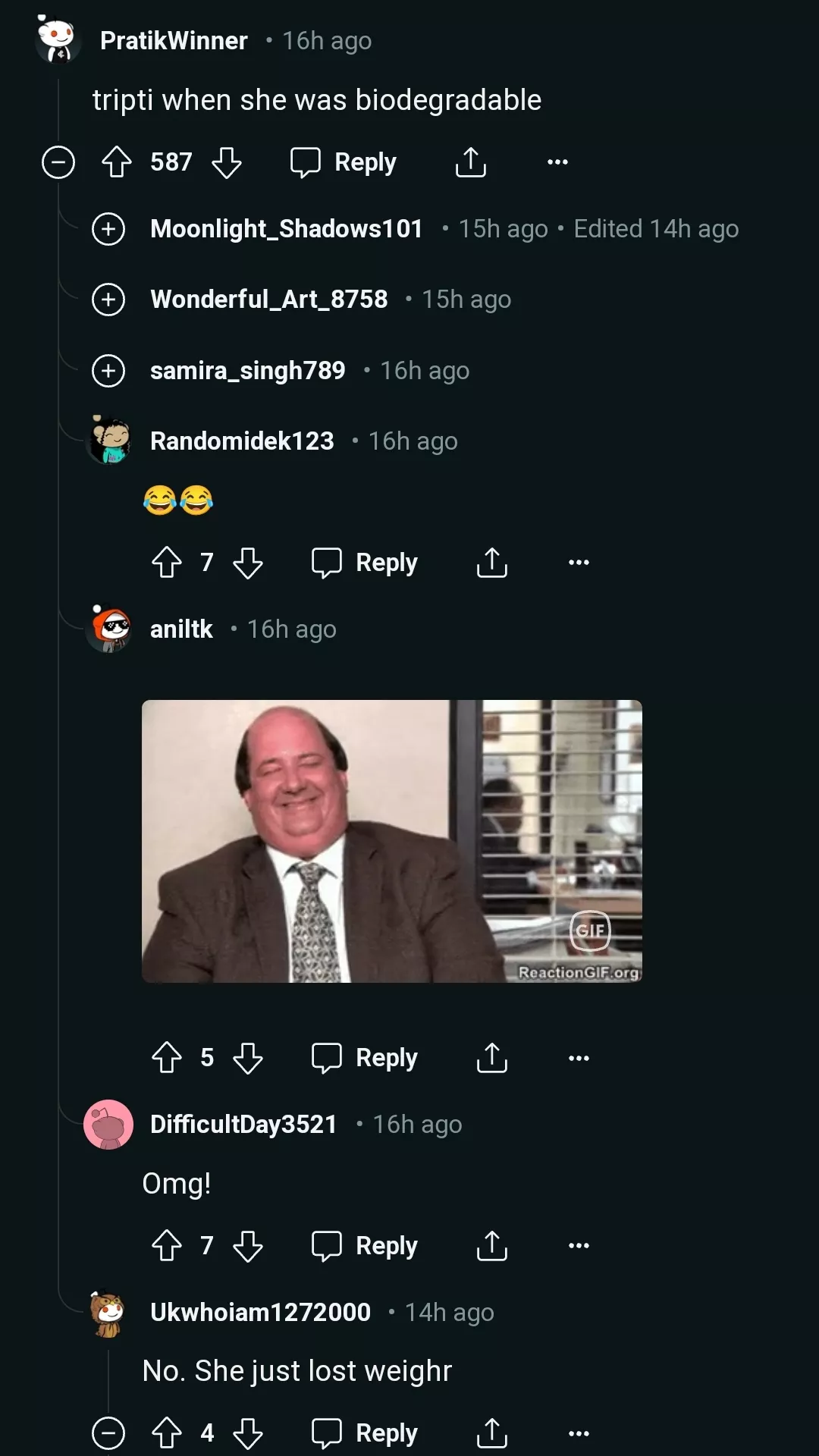Upvote Randomidek123's emoji comment

pyautogui.click(x=167, y=563)
